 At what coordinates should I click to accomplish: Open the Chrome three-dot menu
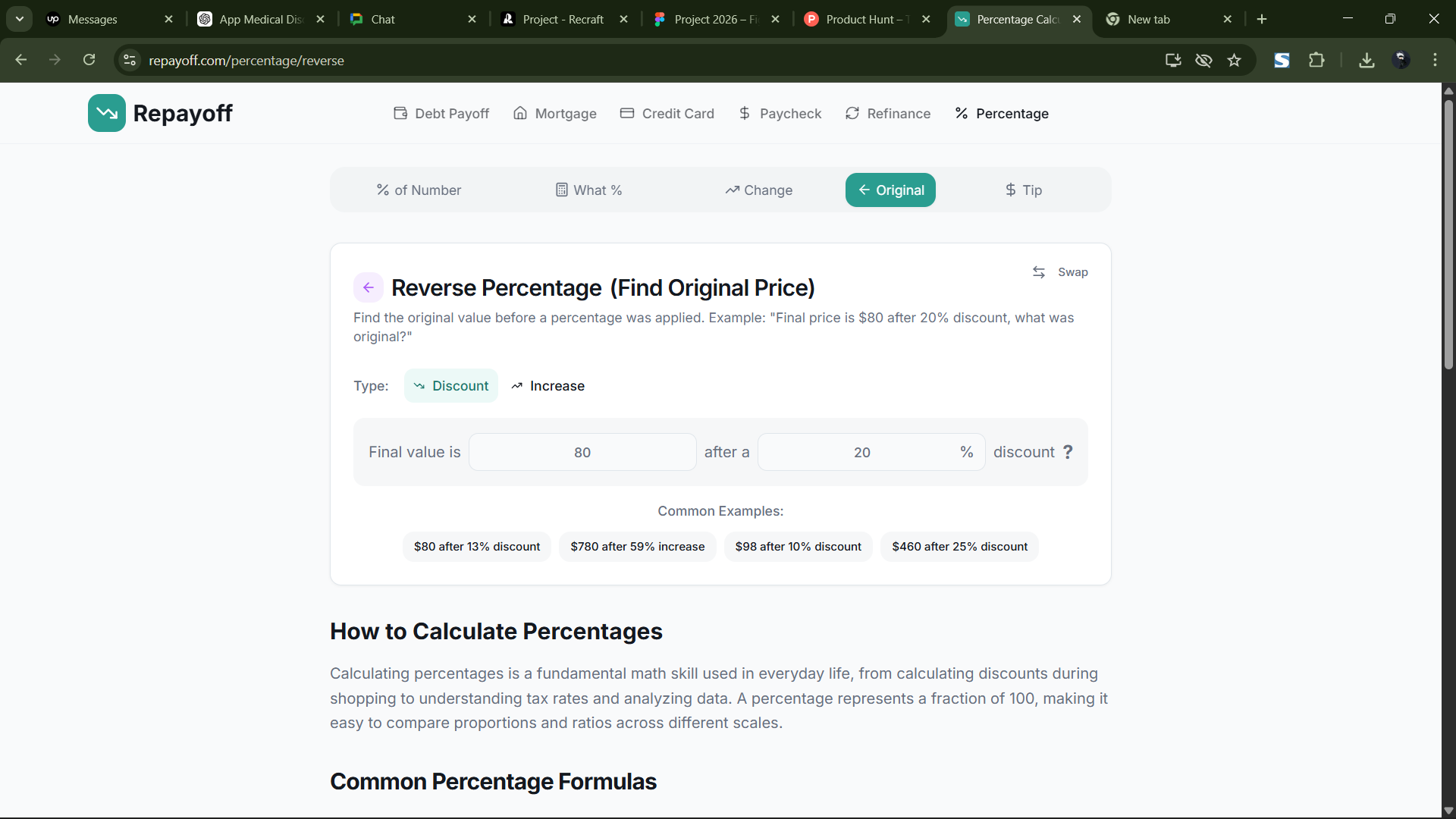(1435, 61)
